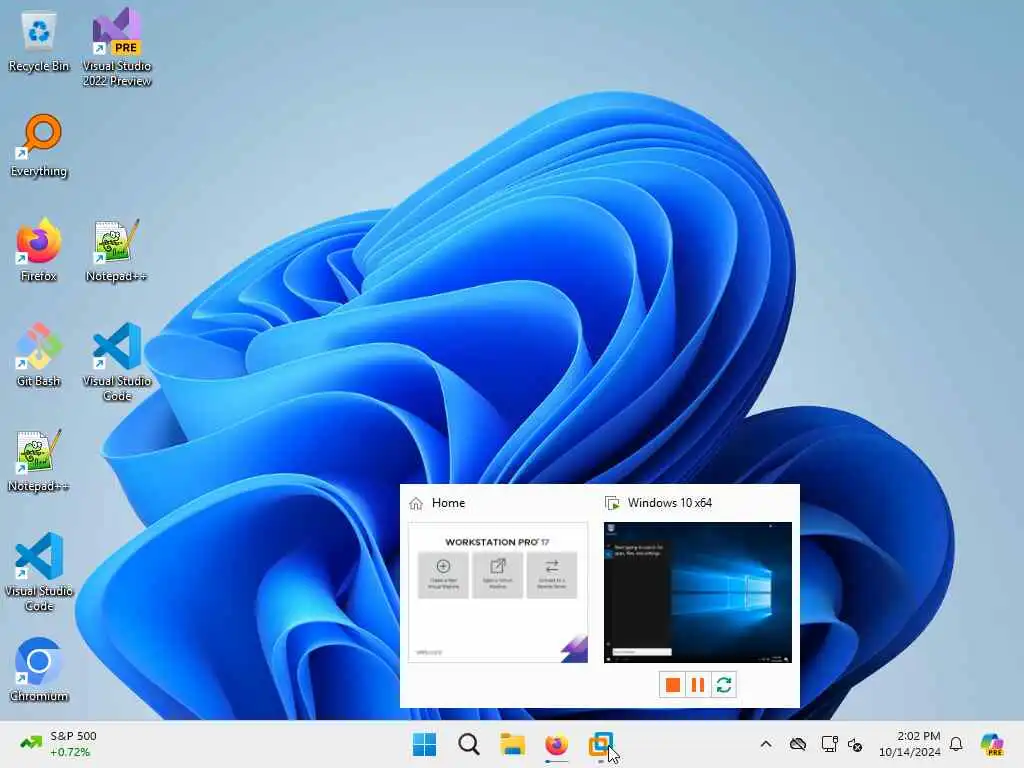
Task: Open the Windows Start menu
Action: coord(424,744)
